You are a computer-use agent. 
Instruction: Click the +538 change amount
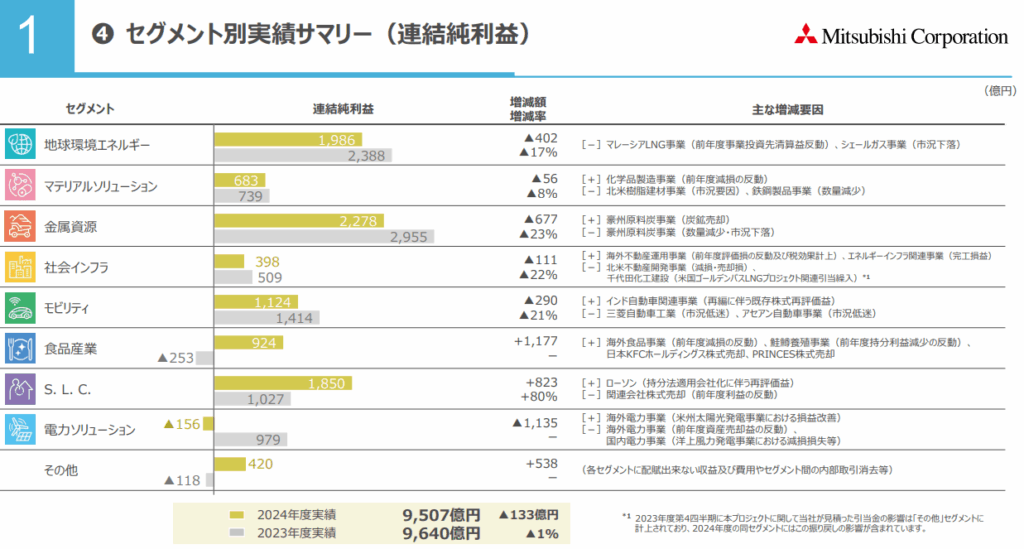(x=541, y=463)
